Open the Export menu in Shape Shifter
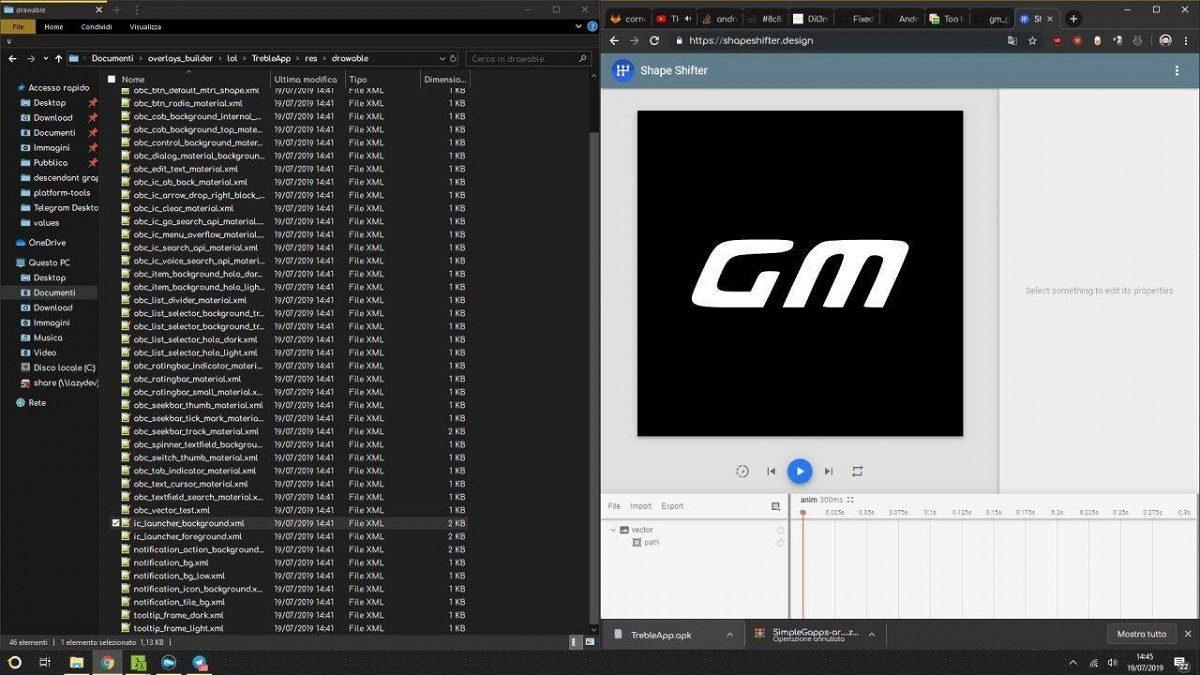Viewport: 1200px width, 675px height. coord(672,506)
